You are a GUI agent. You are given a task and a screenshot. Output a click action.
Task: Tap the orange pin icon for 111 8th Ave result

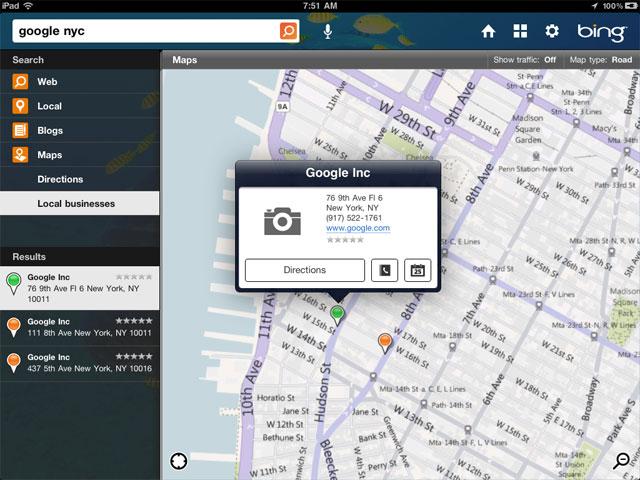click(x=14, y=327)
